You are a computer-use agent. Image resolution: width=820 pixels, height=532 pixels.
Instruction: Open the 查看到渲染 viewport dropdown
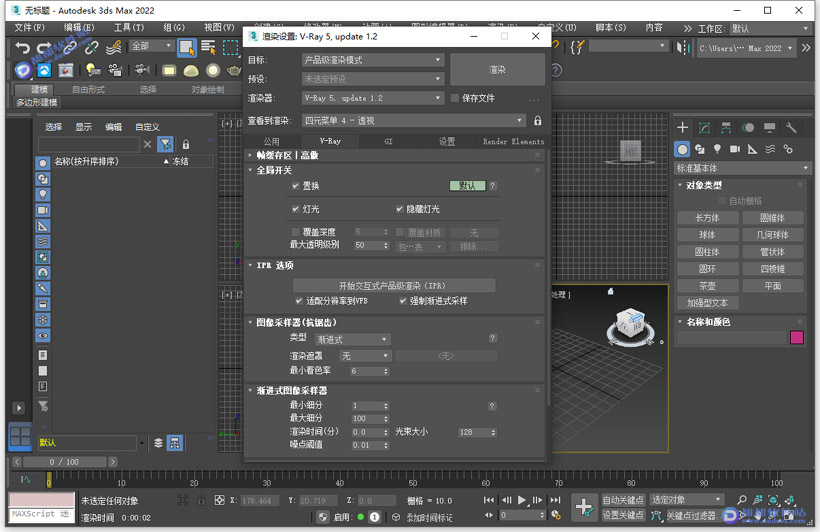click(x=414, y=121)
